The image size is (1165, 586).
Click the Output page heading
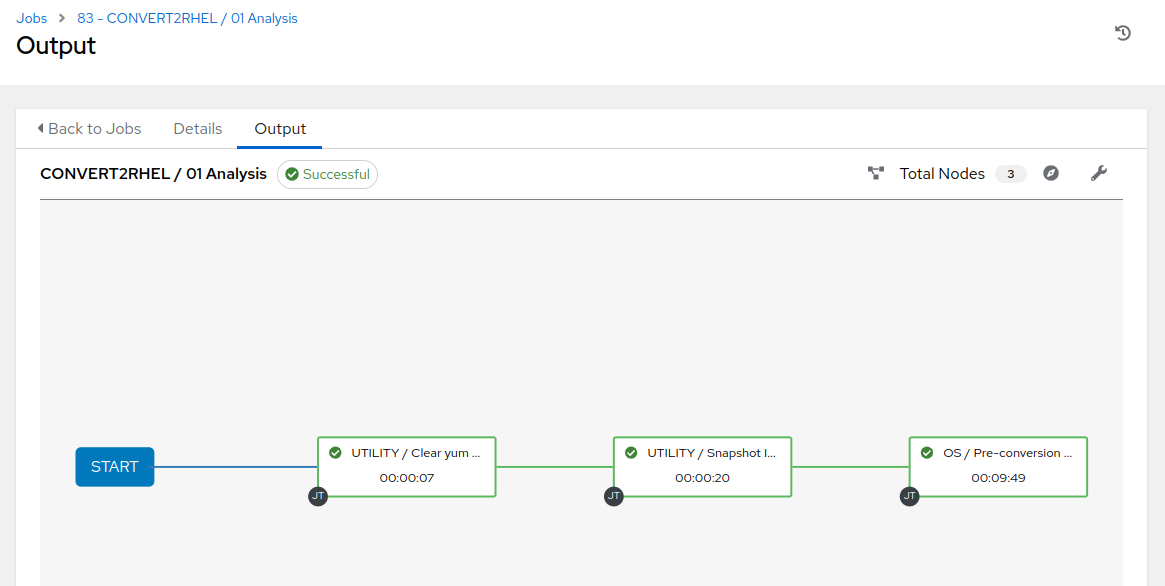(56, 45)
